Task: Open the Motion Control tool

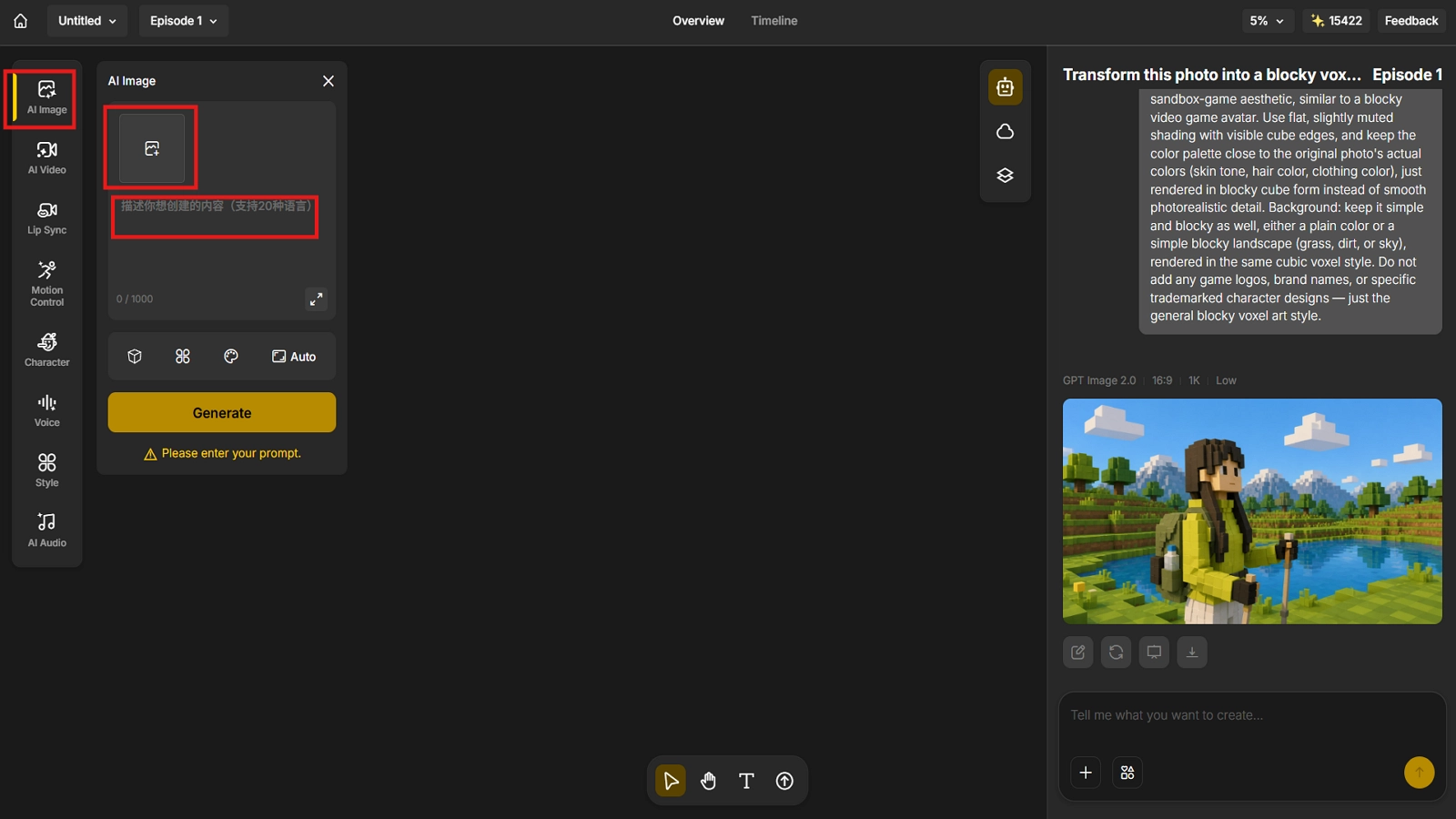Action: [x=47, y=283]
